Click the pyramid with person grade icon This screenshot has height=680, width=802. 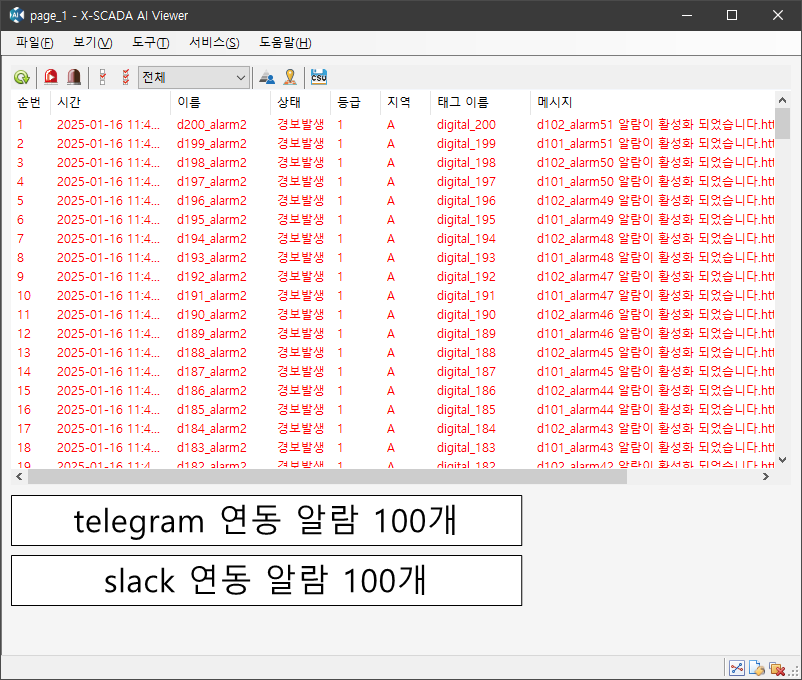pos(266,77)
